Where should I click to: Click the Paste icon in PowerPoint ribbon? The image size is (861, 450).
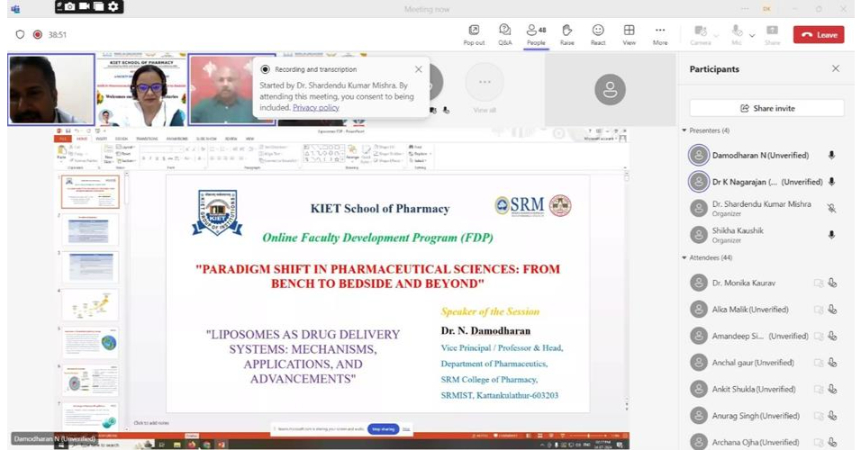[x=62, y=153]
